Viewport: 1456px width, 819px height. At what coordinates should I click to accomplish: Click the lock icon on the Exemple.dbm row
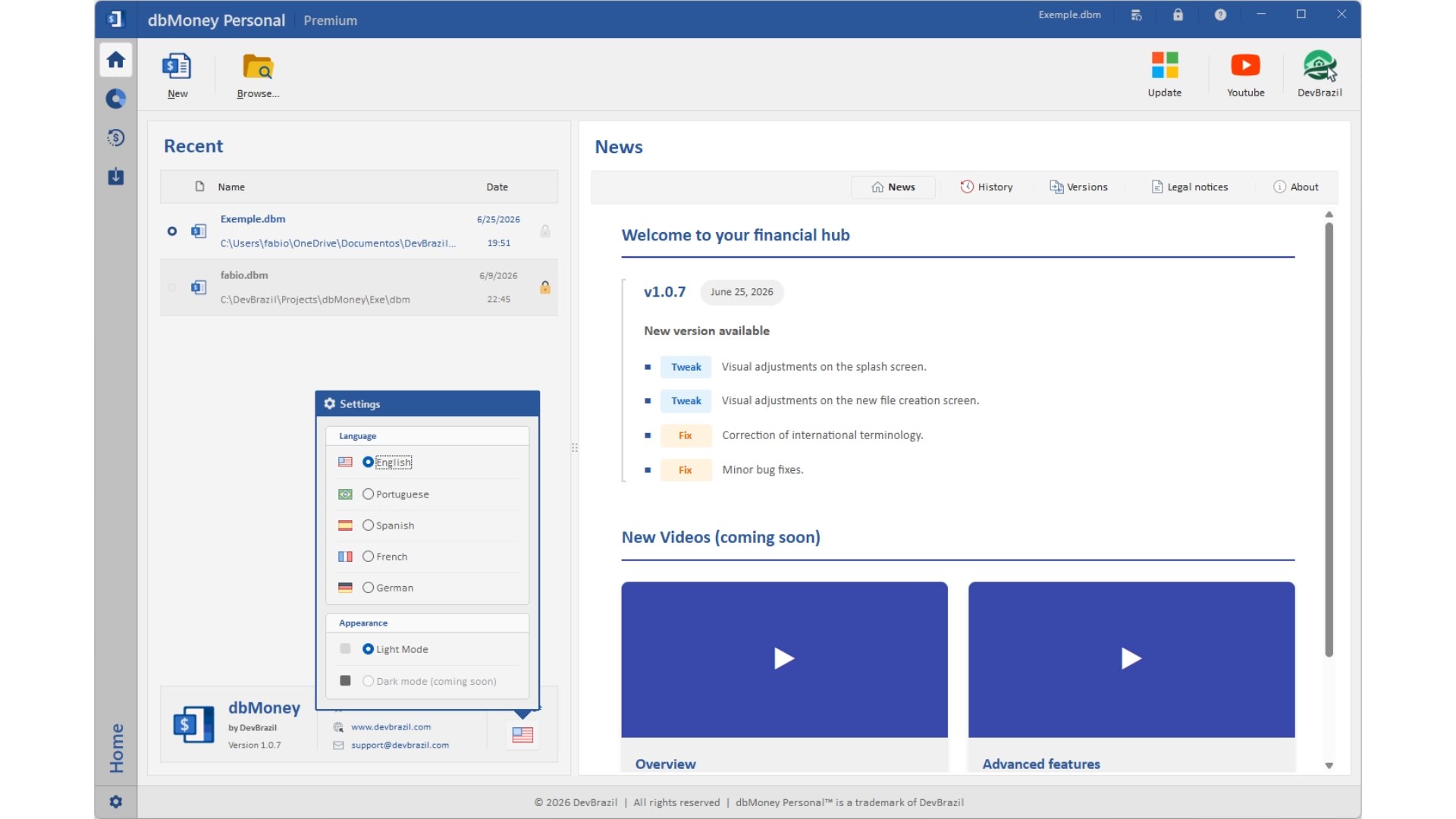click(544, 231)
